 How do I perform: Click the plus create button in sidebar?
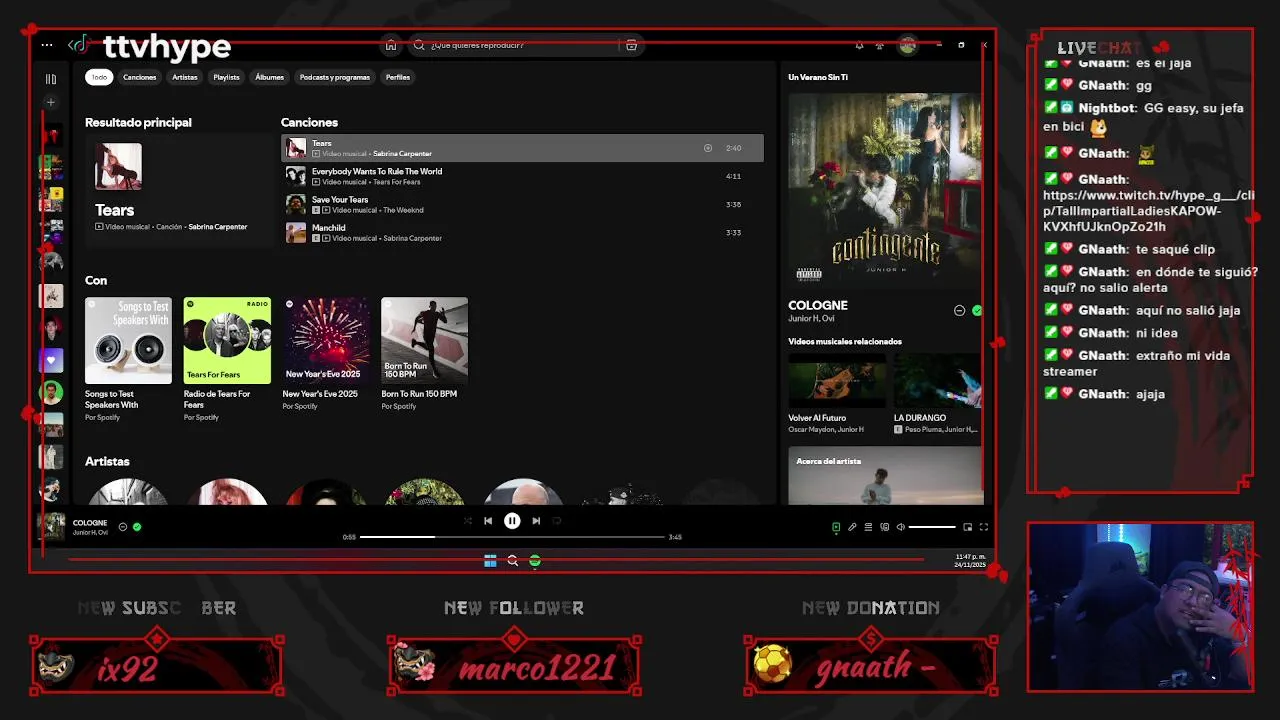[x=51, y=102]
